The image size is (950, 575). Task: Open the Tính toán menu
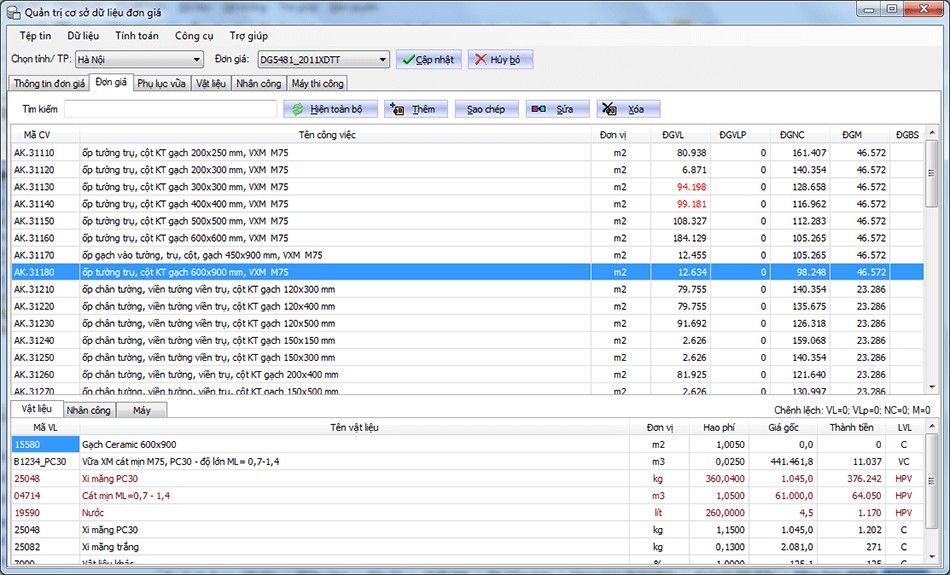click(136, 35)
